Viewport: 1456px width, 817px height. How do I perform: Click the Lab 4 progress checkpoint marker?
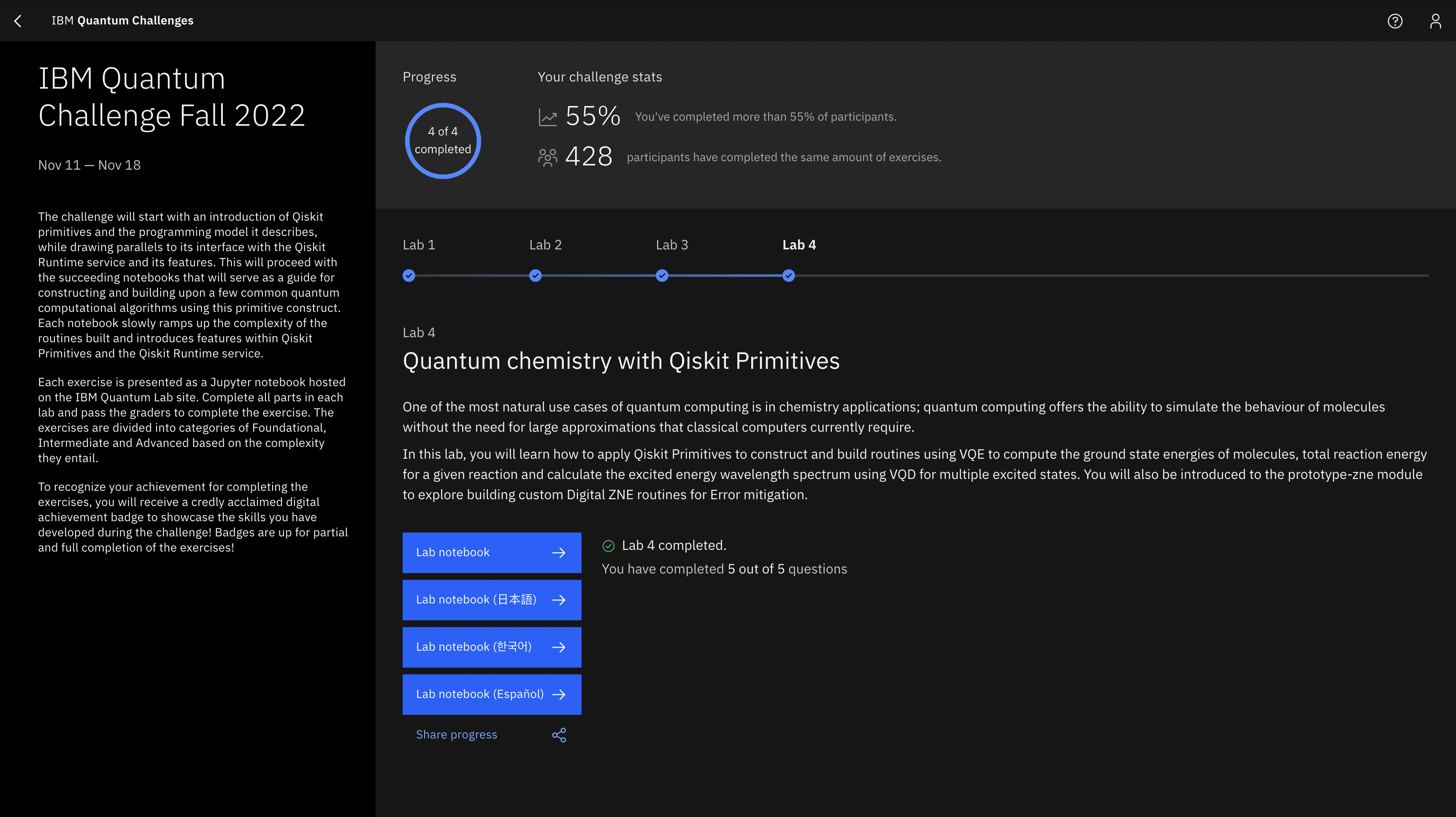(788, 276)
